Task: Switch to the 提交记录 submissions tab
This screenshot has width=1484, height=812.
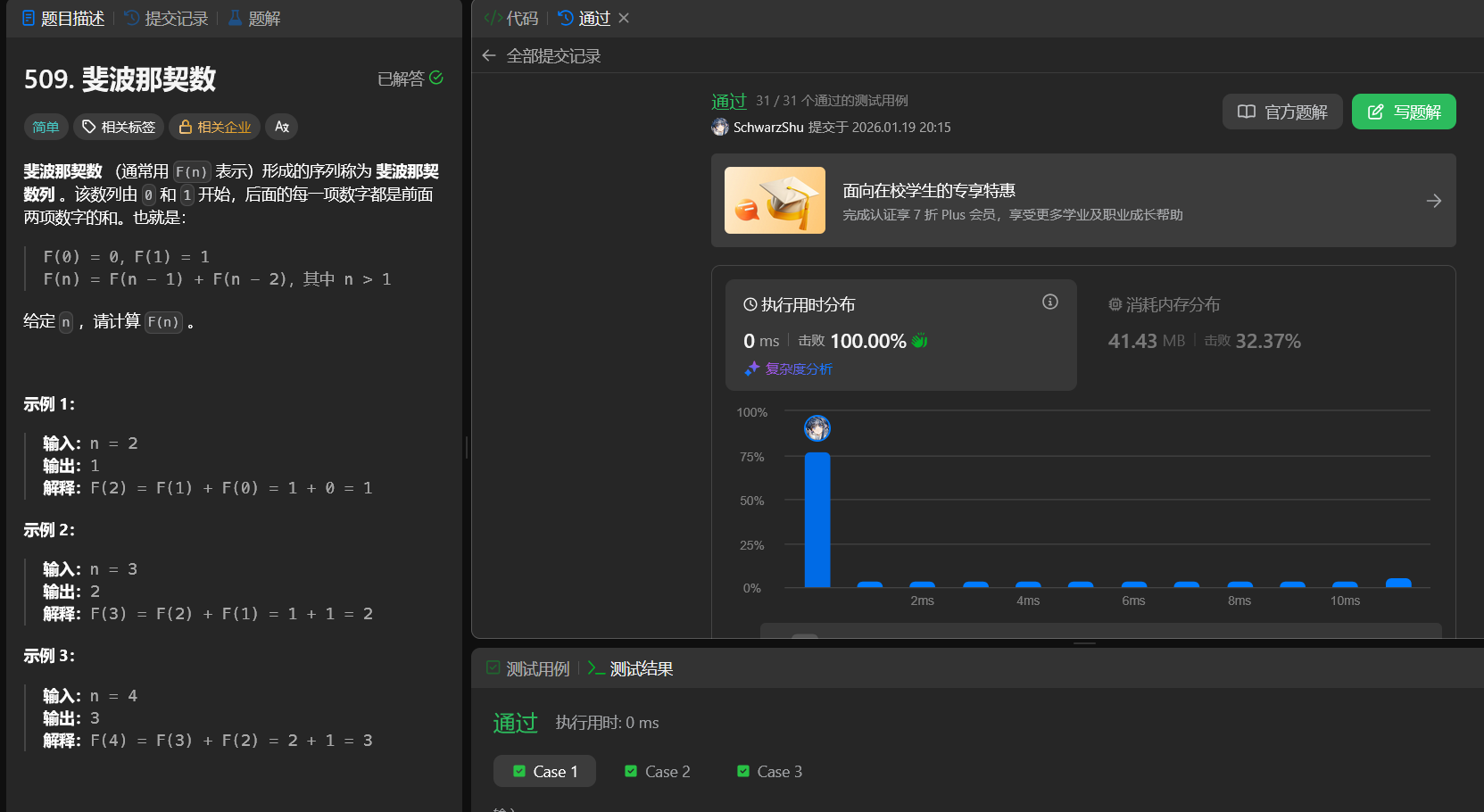Action: (x=166, y=18)
